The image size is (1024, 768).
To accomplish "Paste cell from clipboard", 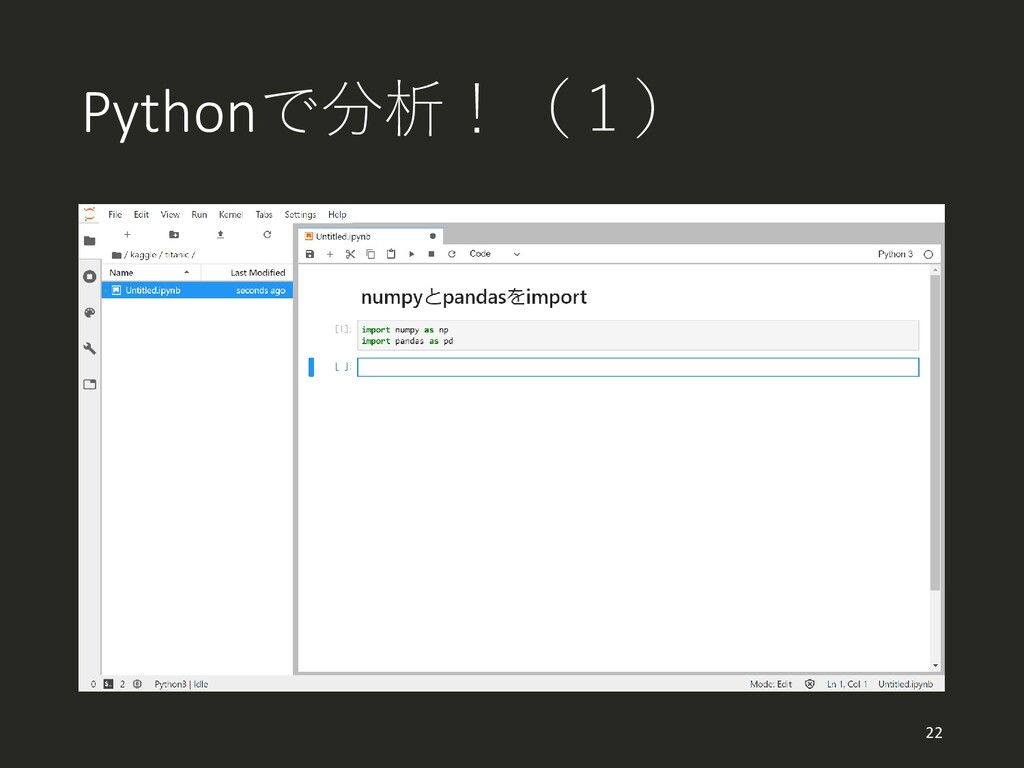I will (x=391, y=254).
